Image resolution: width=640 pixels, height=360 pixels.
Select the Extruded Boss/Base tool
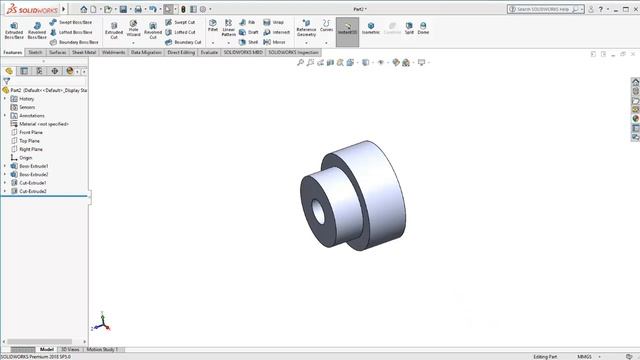pyautogui.click(x=14, y=31)
